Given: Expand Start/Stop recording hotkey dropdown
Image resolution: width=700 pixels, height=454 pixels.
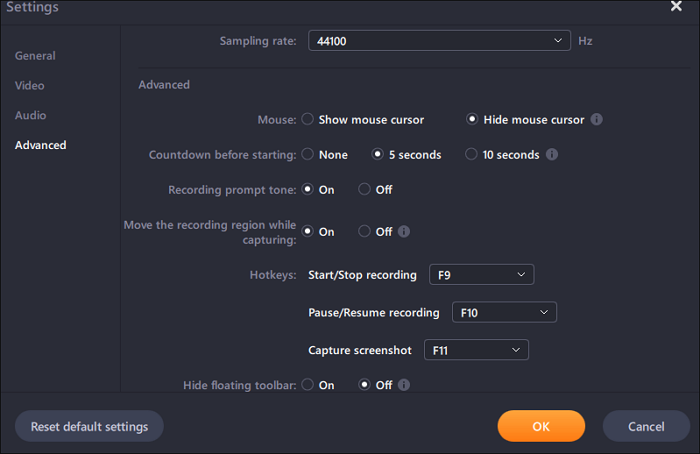Looking at the screenshot, I should 481,275.
